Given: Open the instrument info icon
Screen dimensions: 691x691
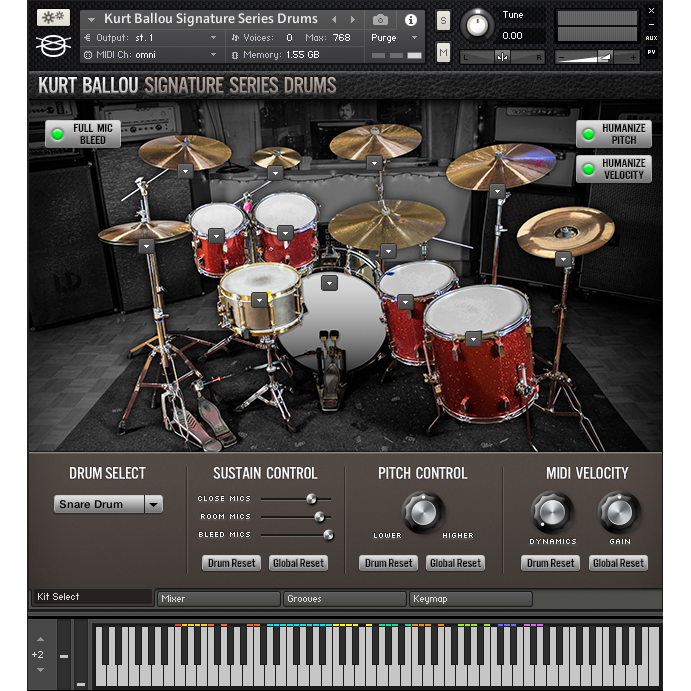Looking at the screenshot, I should (x=410, y=19).
